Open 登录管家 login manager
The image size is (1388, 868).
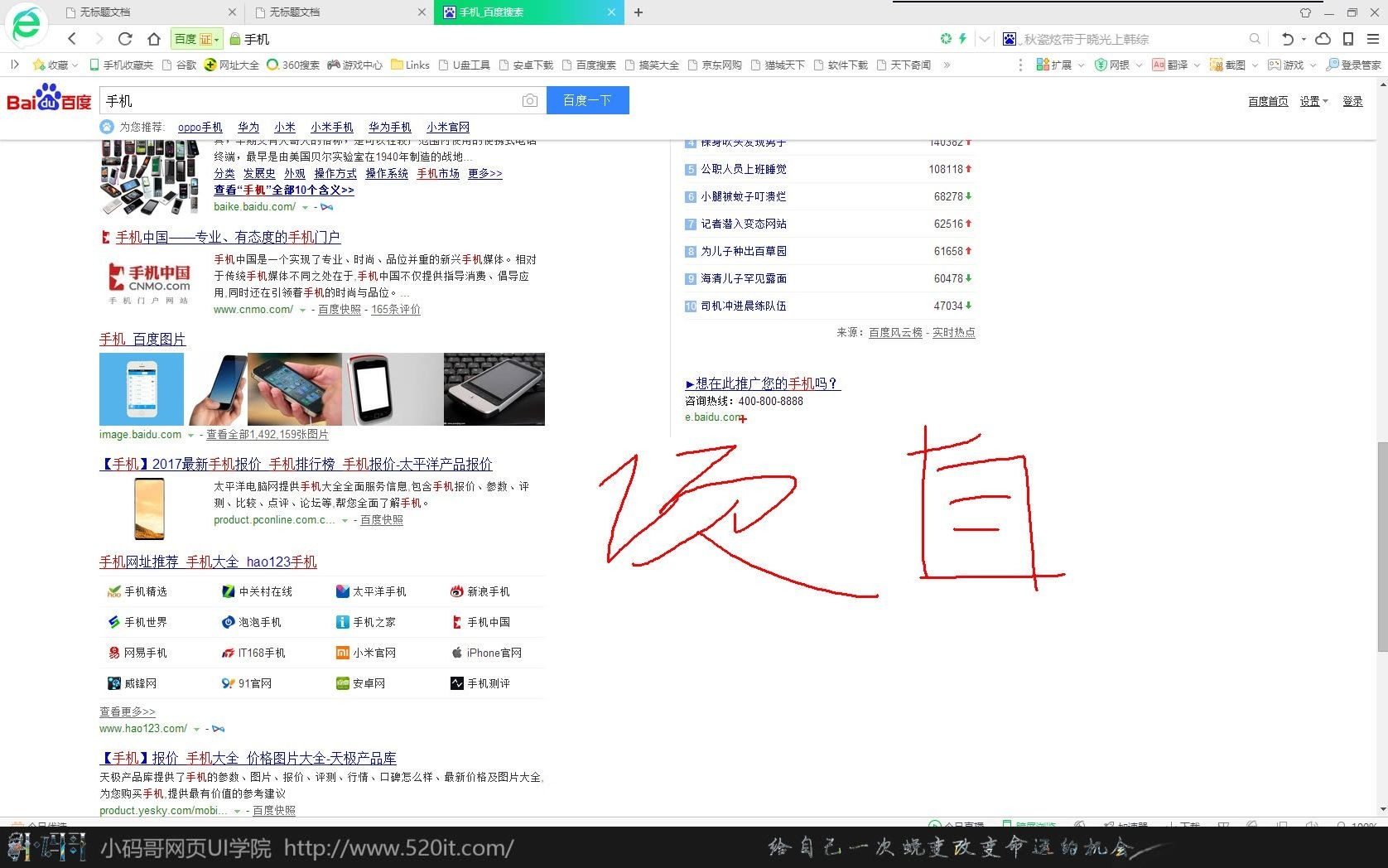[x=1353, y=65]
